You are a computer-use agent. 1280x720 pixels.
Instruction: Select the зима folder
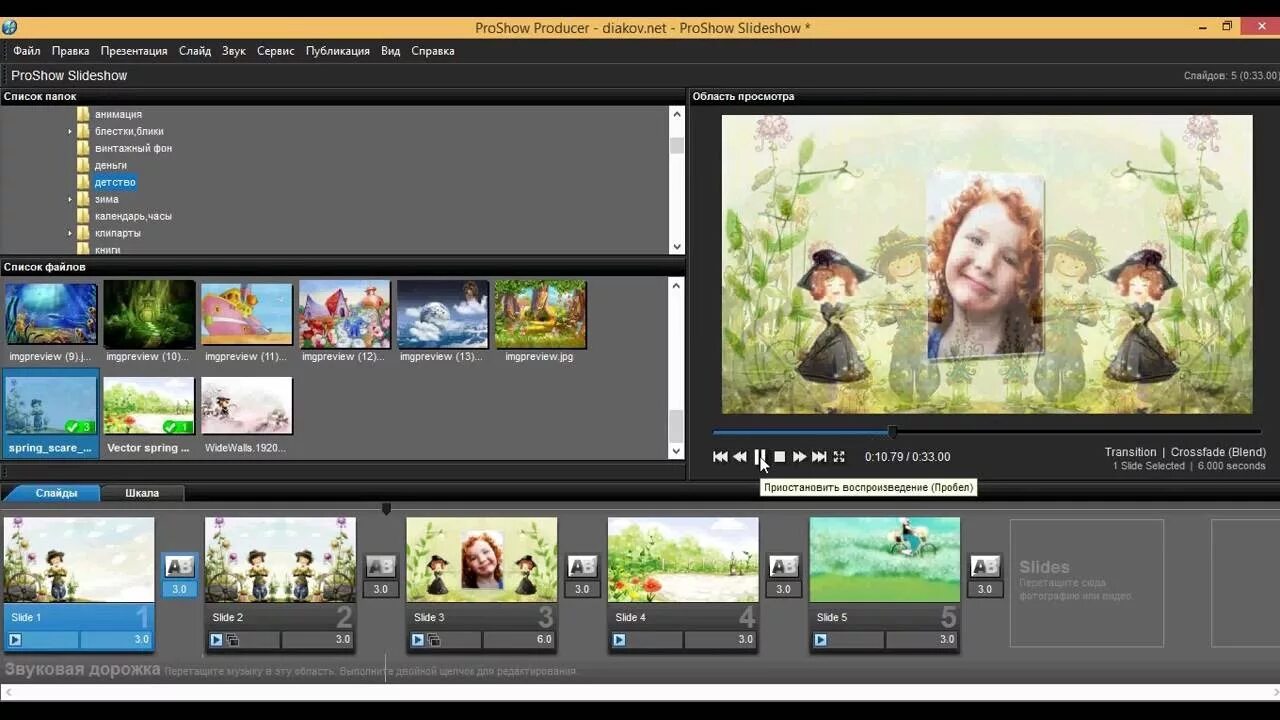(x=106, y=199)
